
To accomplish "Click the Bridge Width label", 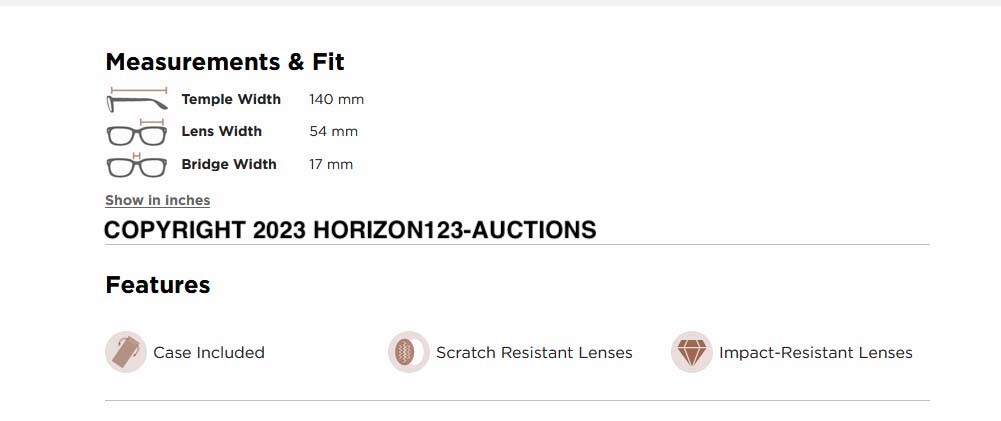I will pyautogui.click(x=229, y=164).
